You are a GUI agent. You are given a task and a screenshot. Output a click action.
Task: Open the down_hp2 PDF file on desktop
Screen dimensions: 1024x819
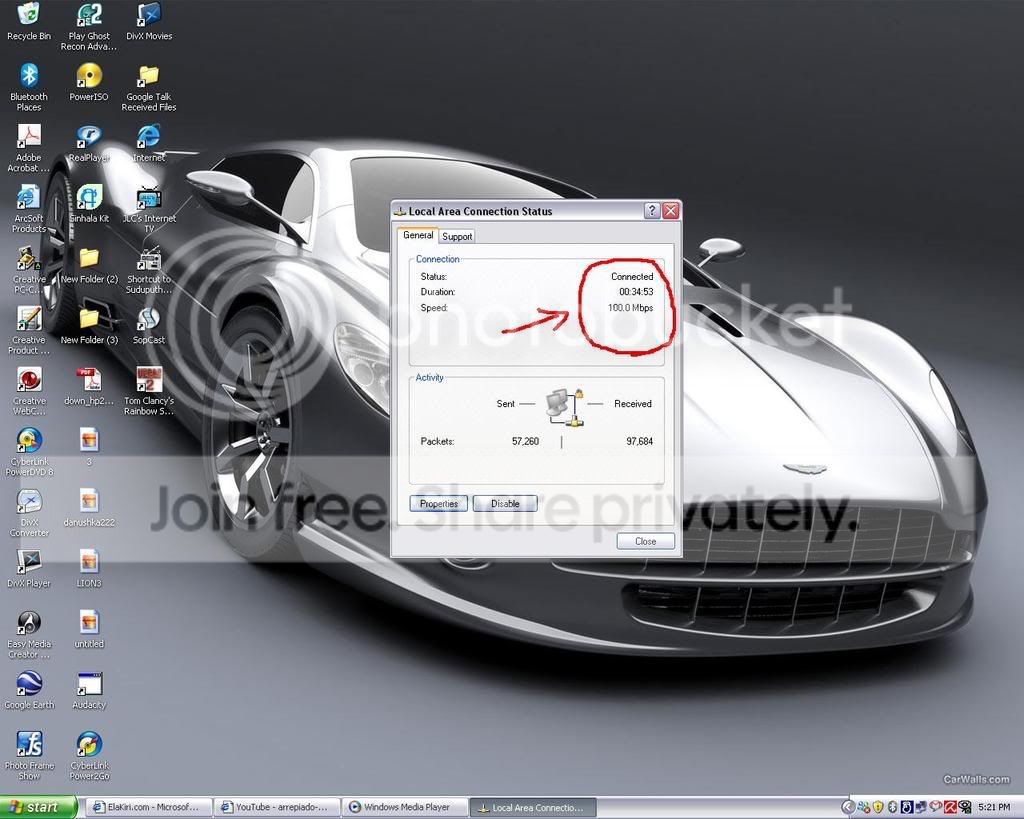point(89,386)
